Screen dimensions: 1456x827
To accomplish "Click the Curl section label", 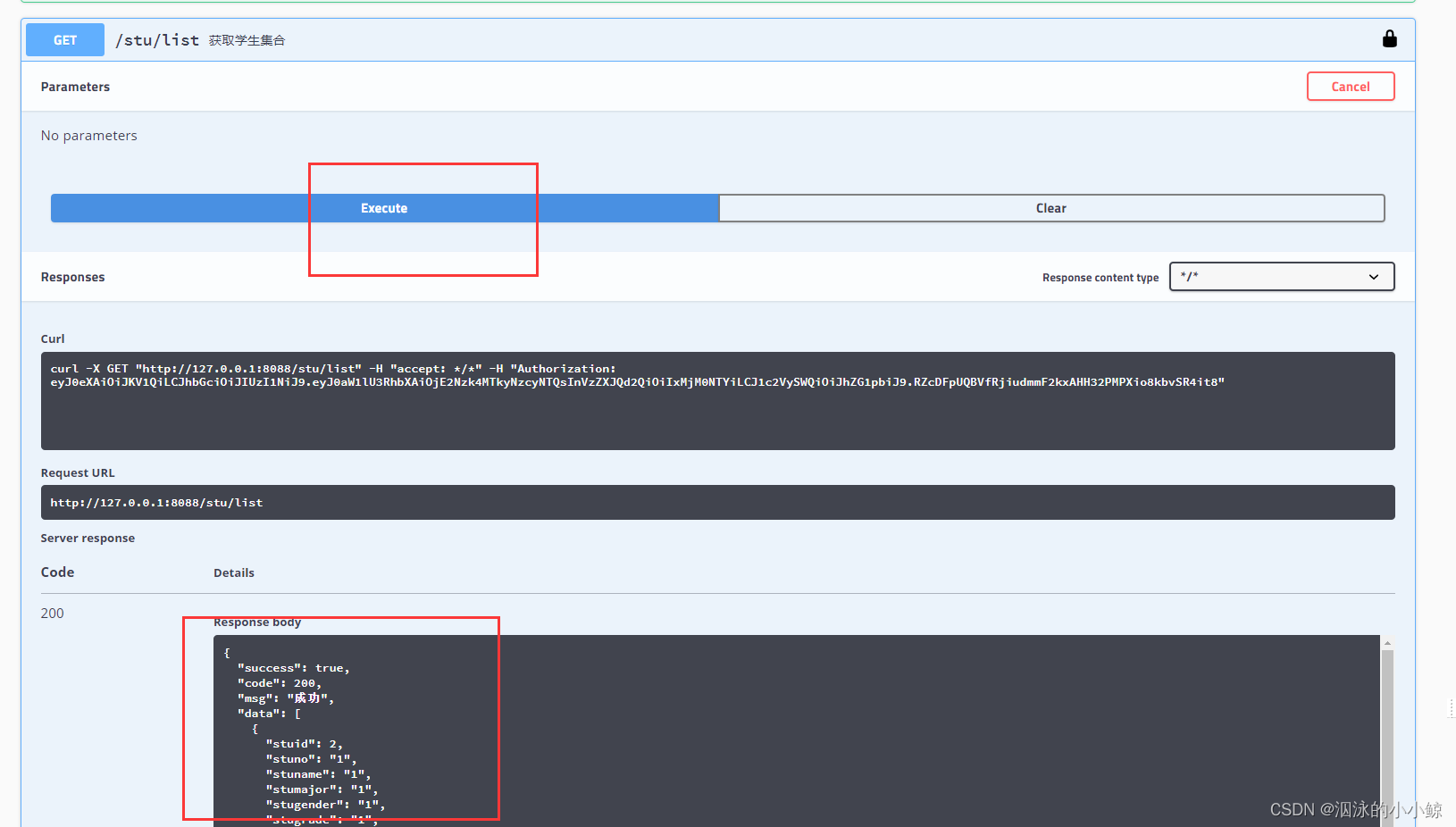I will pos(53,338).
